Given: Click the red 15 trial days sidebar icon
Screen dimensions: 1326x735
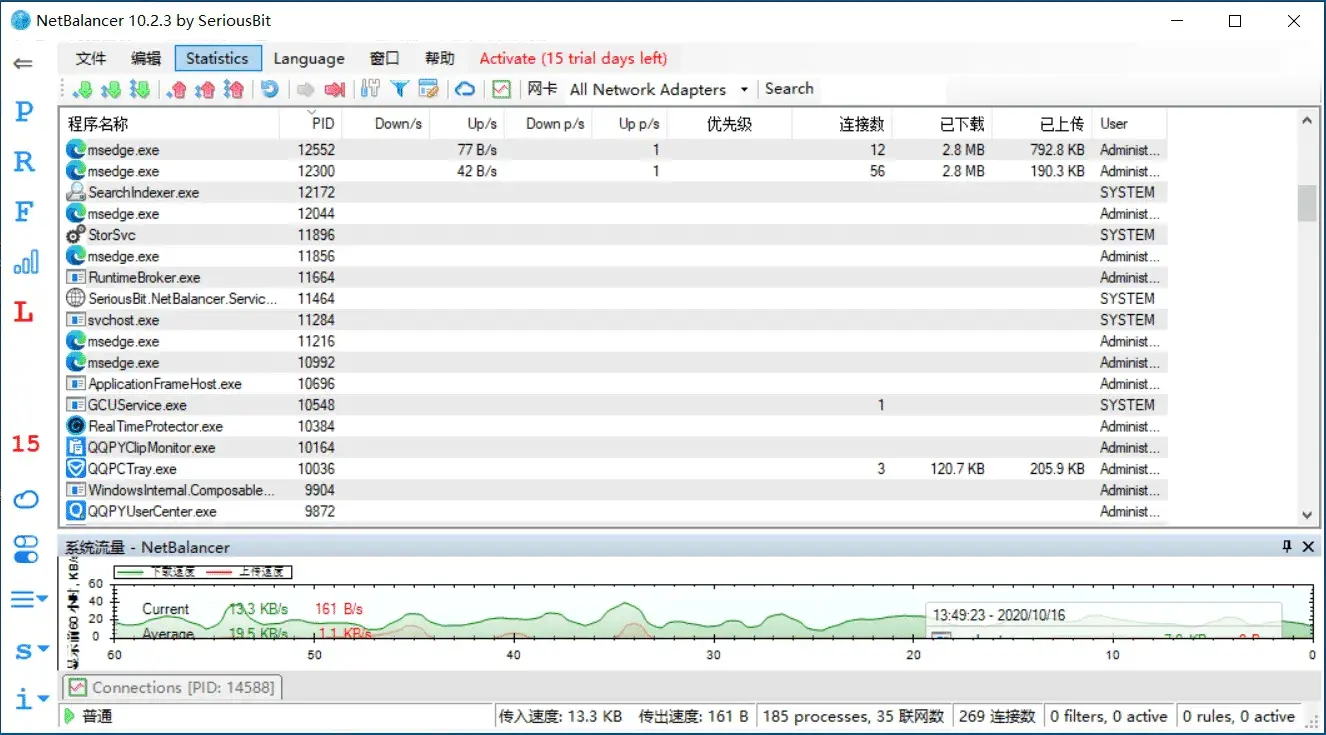Looking at the screenshot, I should tap(25, 443).
